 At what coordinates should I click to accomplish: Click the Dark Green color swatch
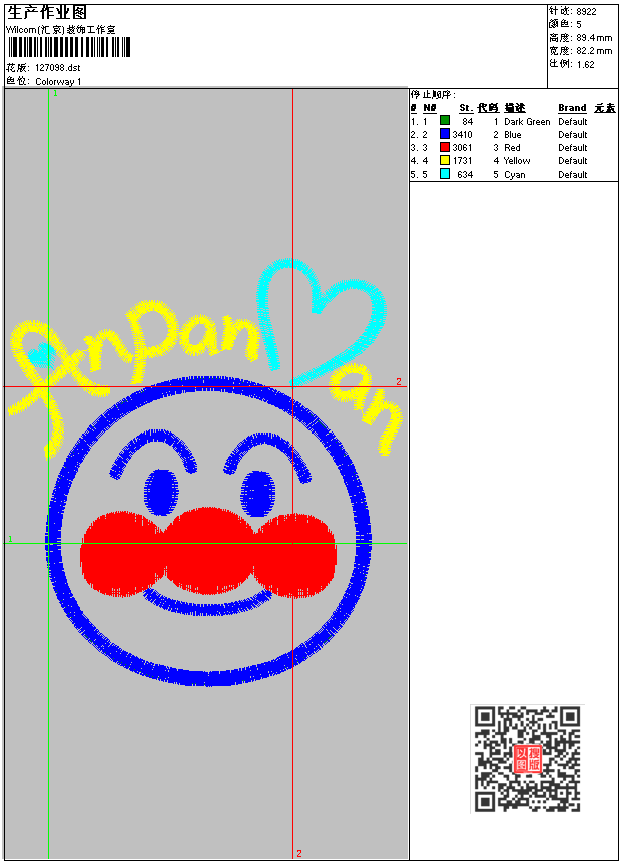pos(445,121)
